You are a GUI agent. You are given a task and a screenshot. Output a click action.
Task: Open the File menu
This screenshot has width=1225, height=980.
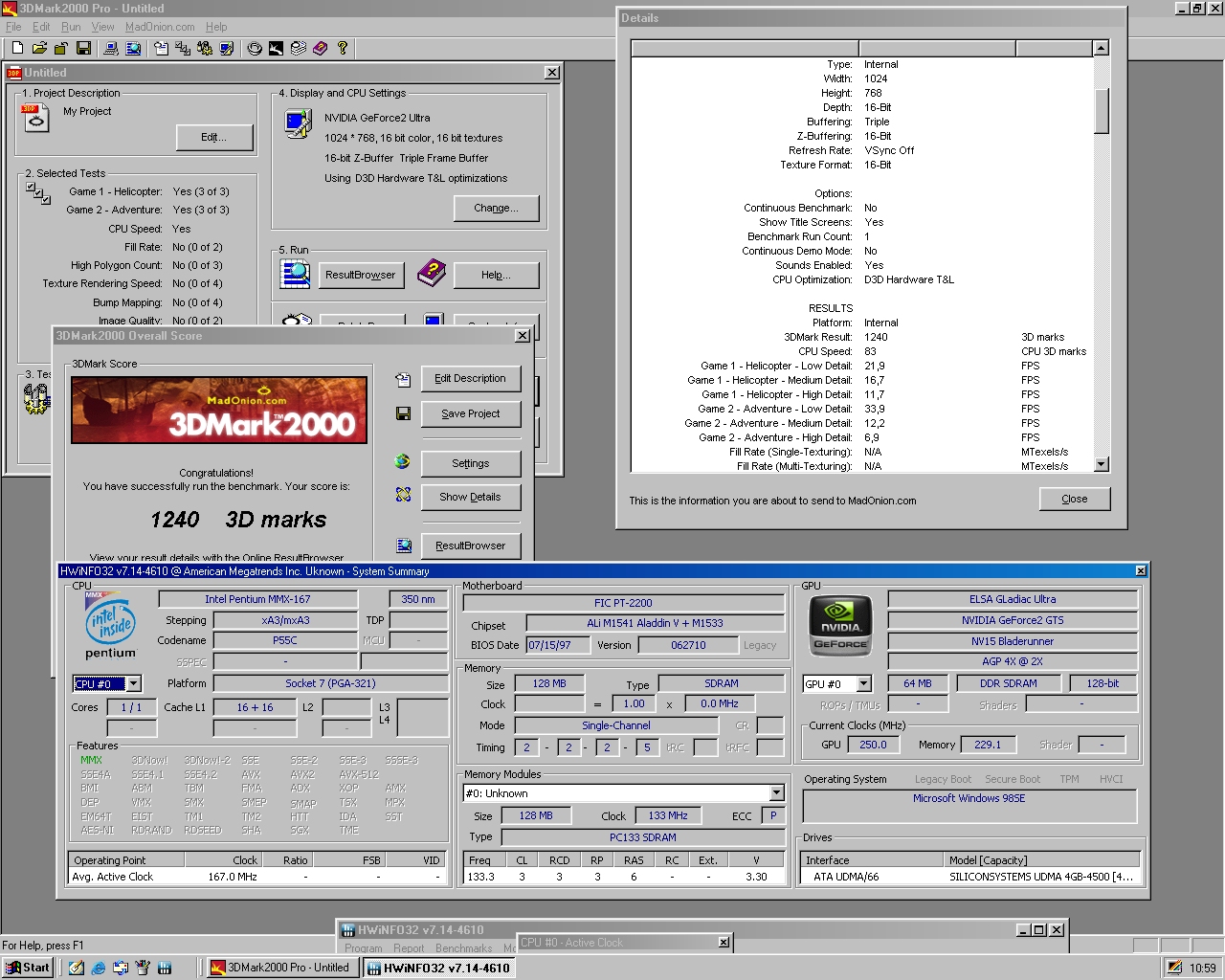13,27
